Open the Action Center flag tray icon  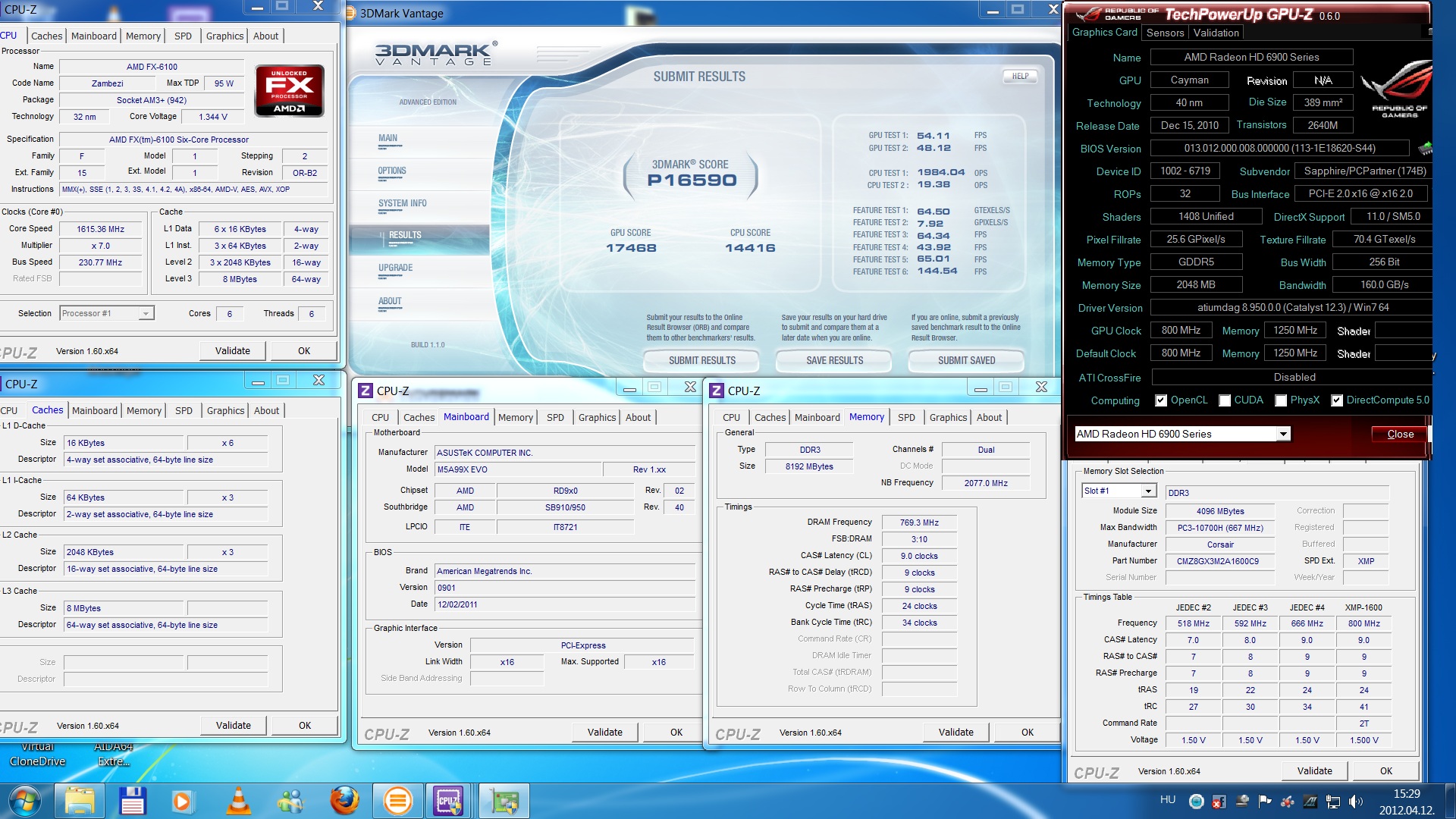[1265, 801]
